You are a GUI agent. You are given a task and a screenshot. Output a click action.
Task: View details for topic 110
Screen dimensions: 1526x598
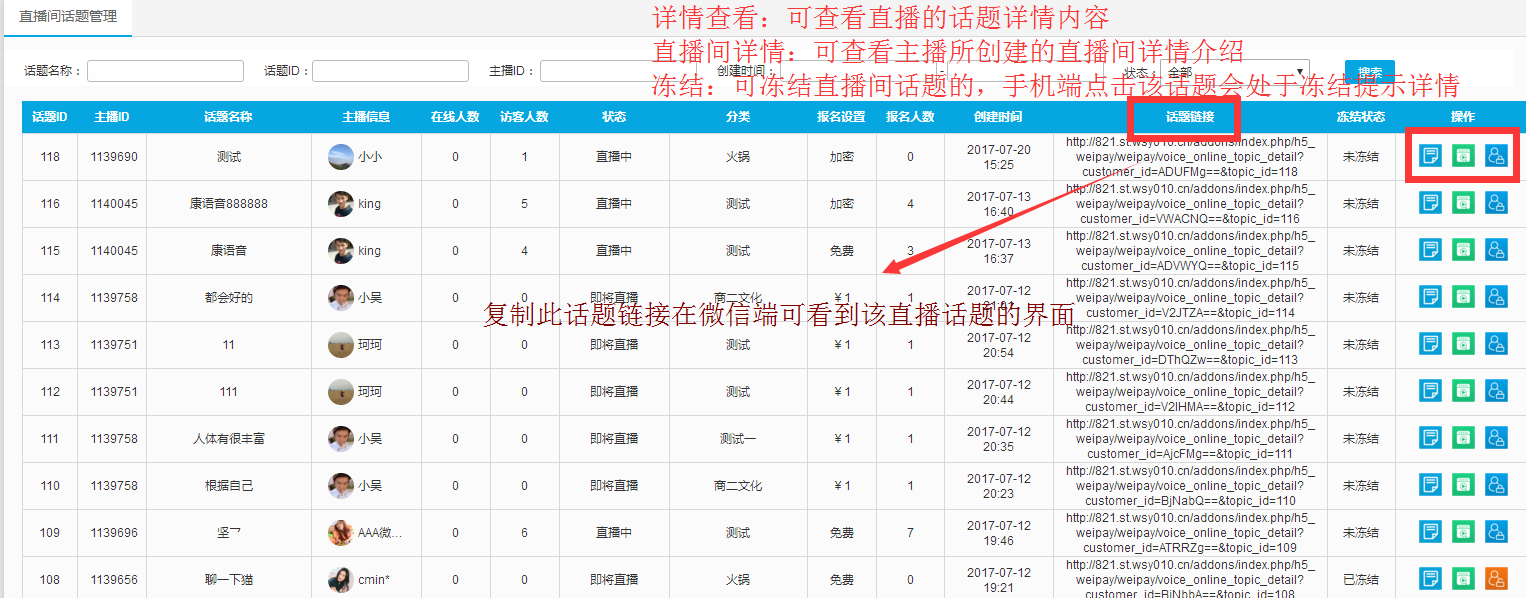point(1430,485)
